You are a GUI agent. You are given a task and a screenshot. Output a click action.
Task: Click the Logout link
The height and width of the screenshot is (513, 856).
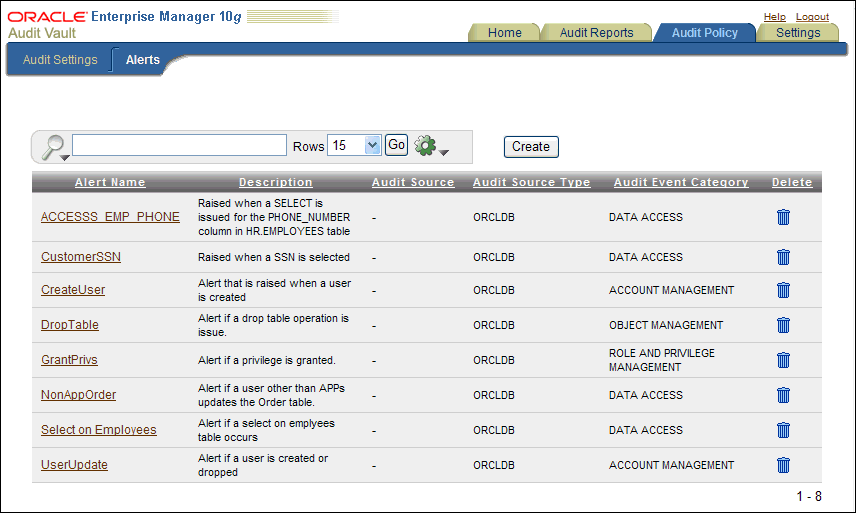coord(812,17)
